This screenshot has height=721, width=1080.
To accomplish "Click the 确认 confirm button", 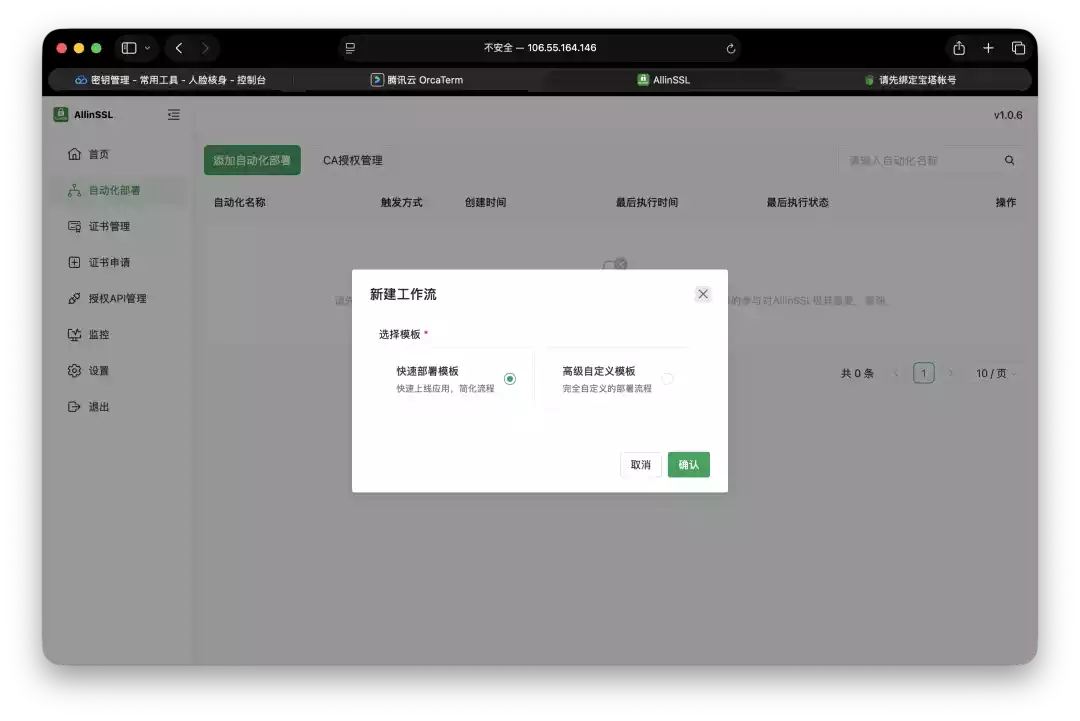I will coord(688,464).
